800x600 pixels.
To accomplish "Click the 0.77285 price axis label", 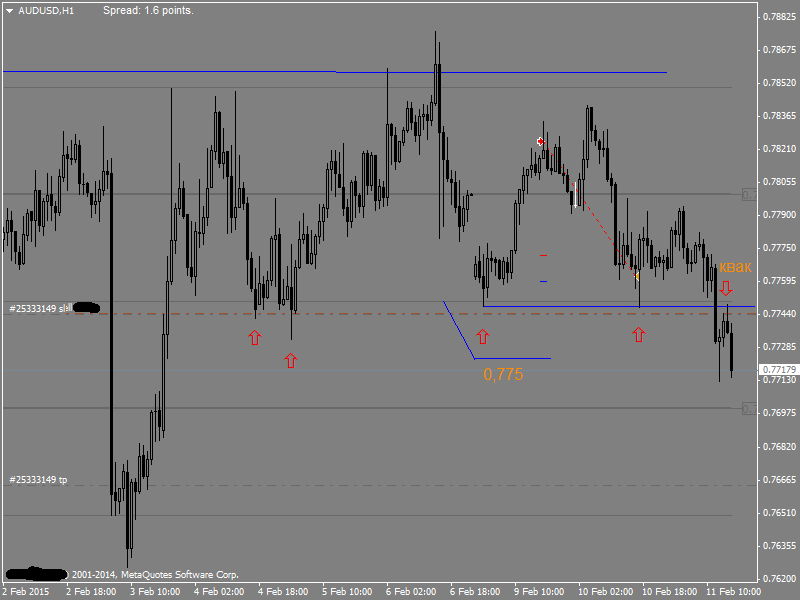I will pos(779,347).
